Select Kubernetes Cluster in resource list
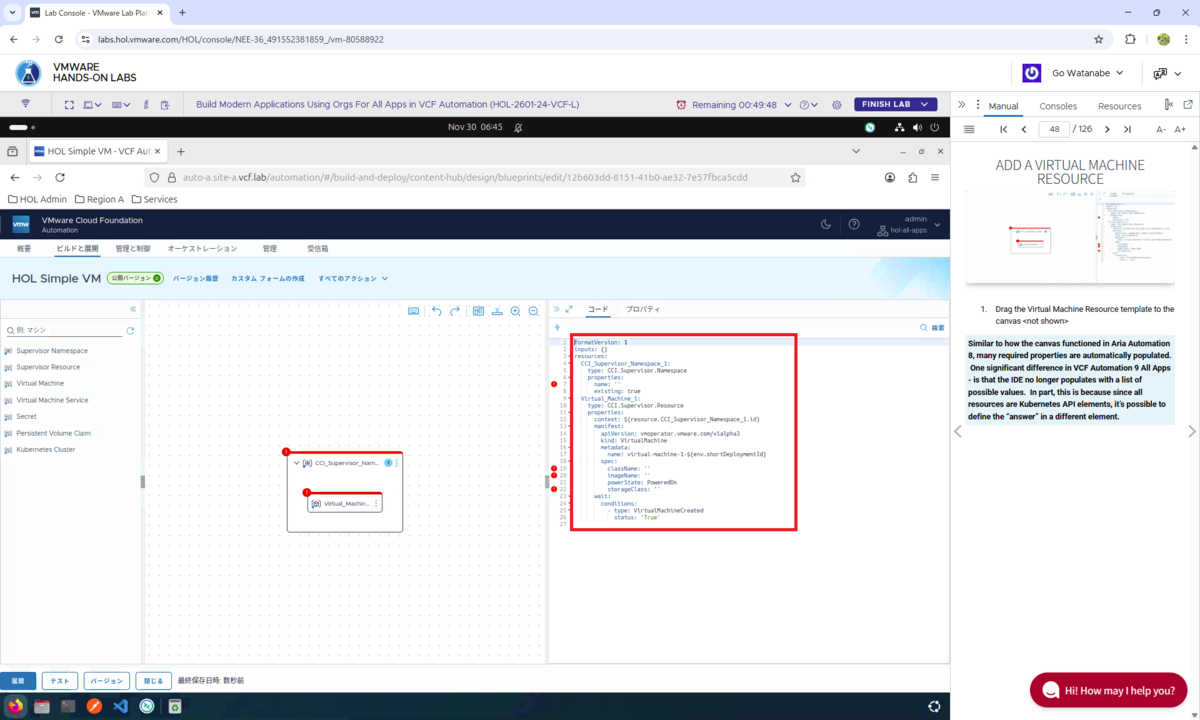The image size is (1200, 720). (x=45, y=449)
